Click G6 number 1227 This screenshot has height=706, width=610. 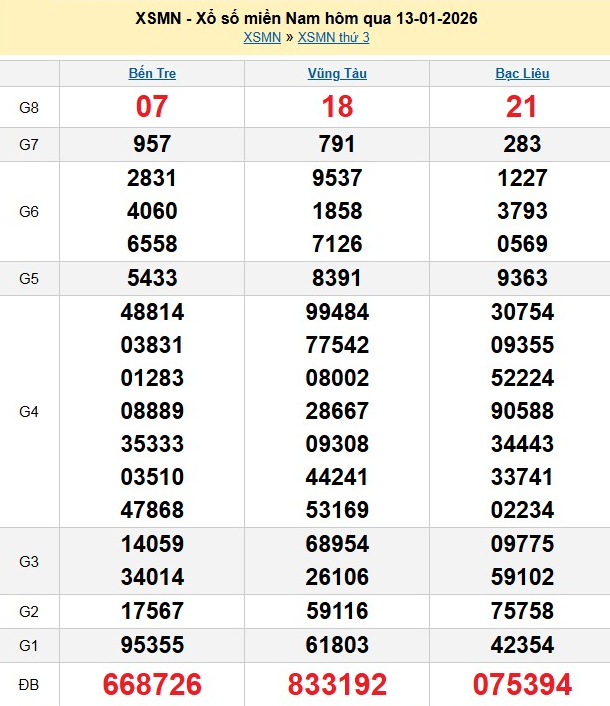coord(522,178)
